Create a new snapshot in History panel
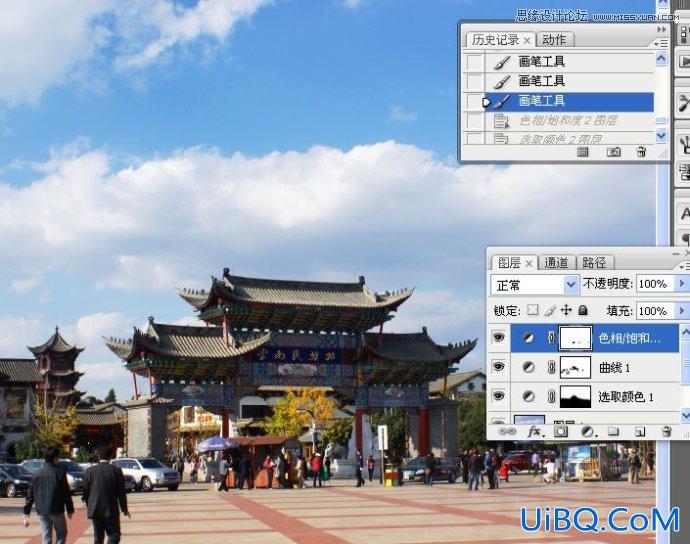Screen dimensions: 690x544 (x=613, y=152)
